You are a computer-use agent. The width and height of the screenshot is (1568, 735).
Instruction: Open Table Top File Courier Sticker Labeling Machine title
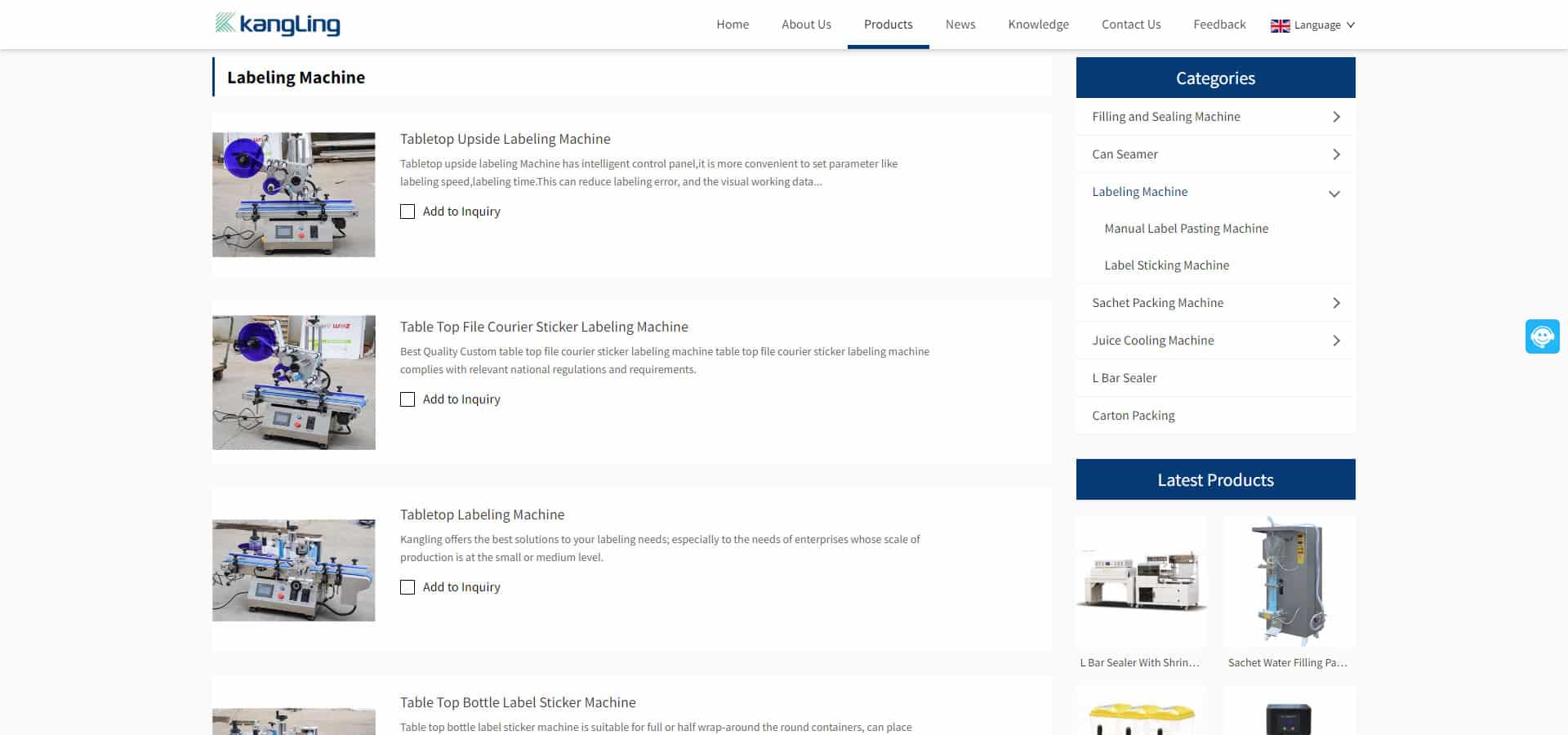544,327
